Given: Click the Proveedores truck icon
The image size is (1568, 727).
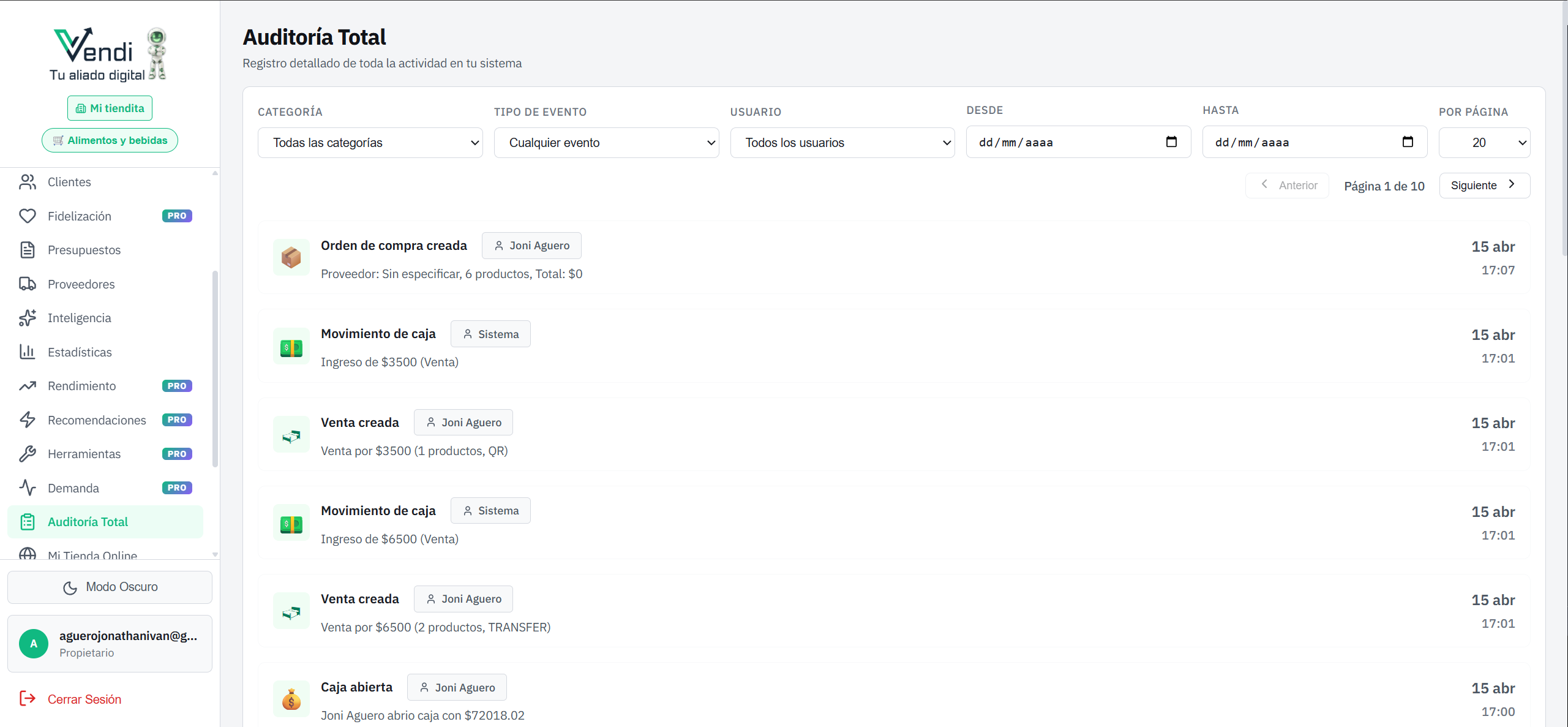Looking at the screenshot, I should click(x=28, y=284).
